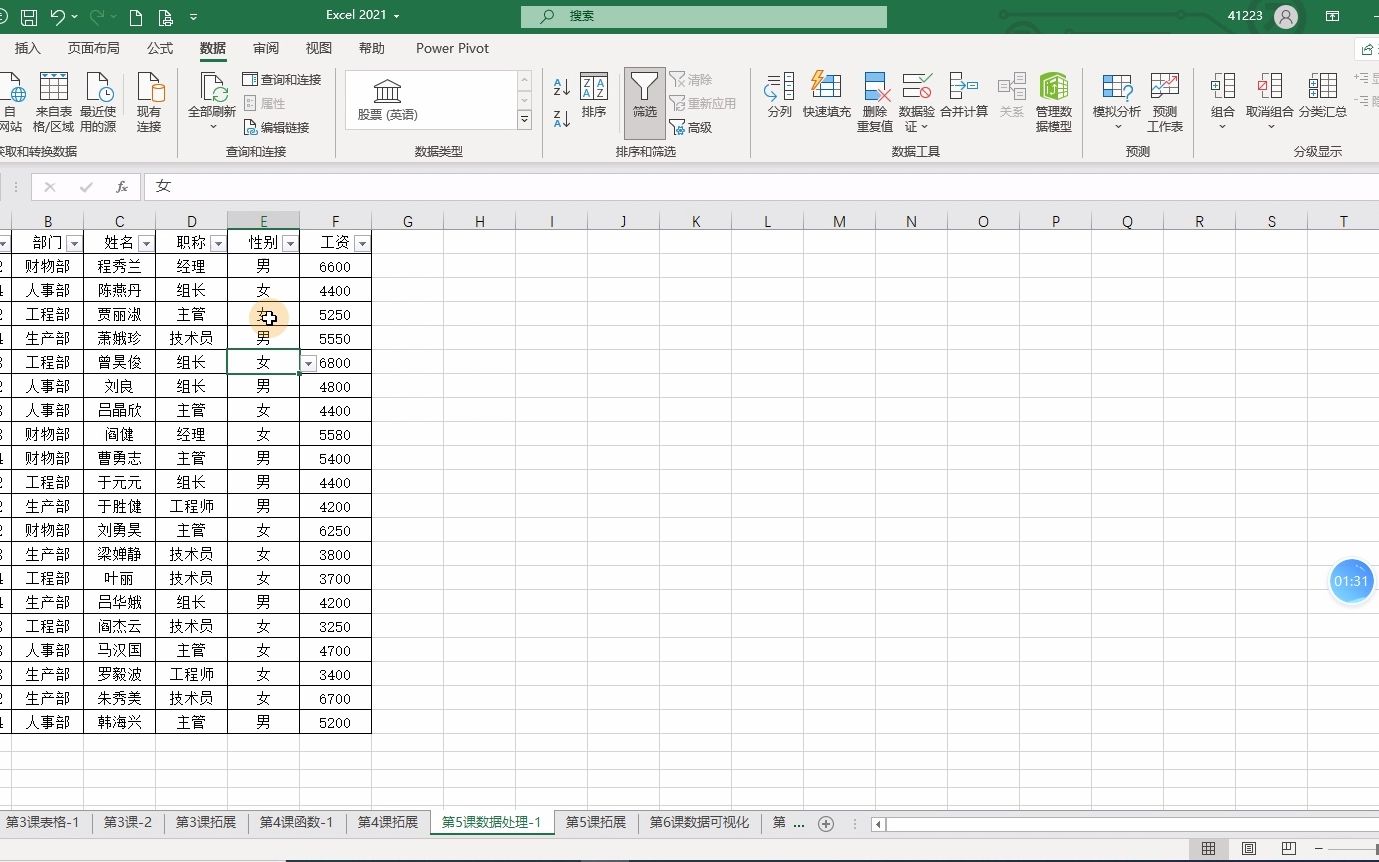Viewport: 1379px width, 862px height.
Task: Select Page Layout view in status bar
Action: click(x=1249, y=849)
